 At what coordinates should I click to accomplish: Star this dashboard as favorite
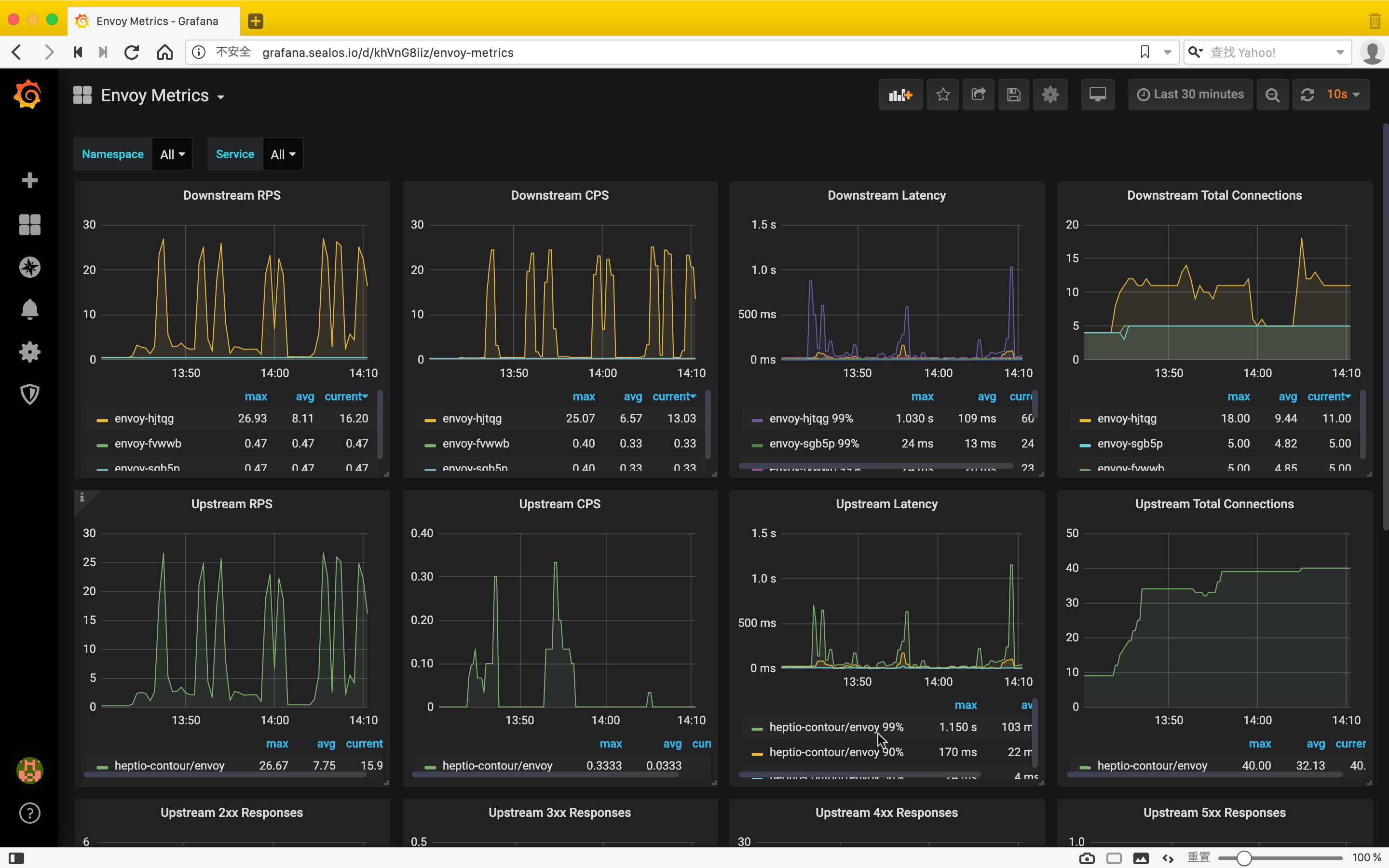[943, 95]
